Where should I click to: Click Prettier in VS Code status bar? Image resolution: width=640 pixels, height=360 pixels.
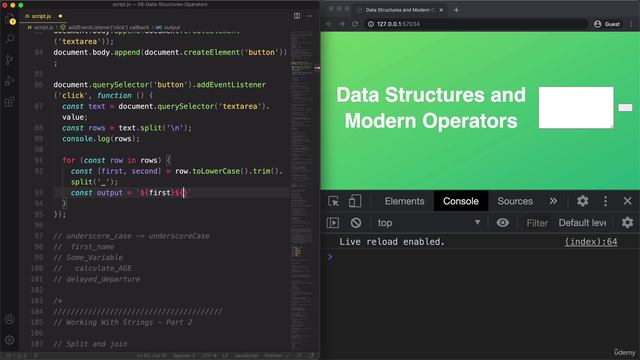(275, 356)
